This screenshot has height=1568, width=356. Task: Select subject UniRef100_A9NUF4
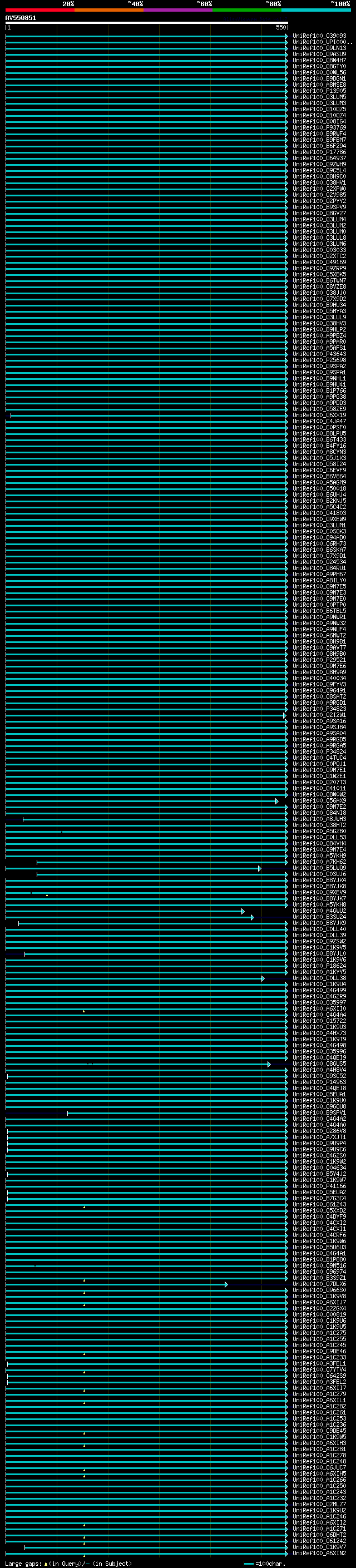(x=319, y=630)
